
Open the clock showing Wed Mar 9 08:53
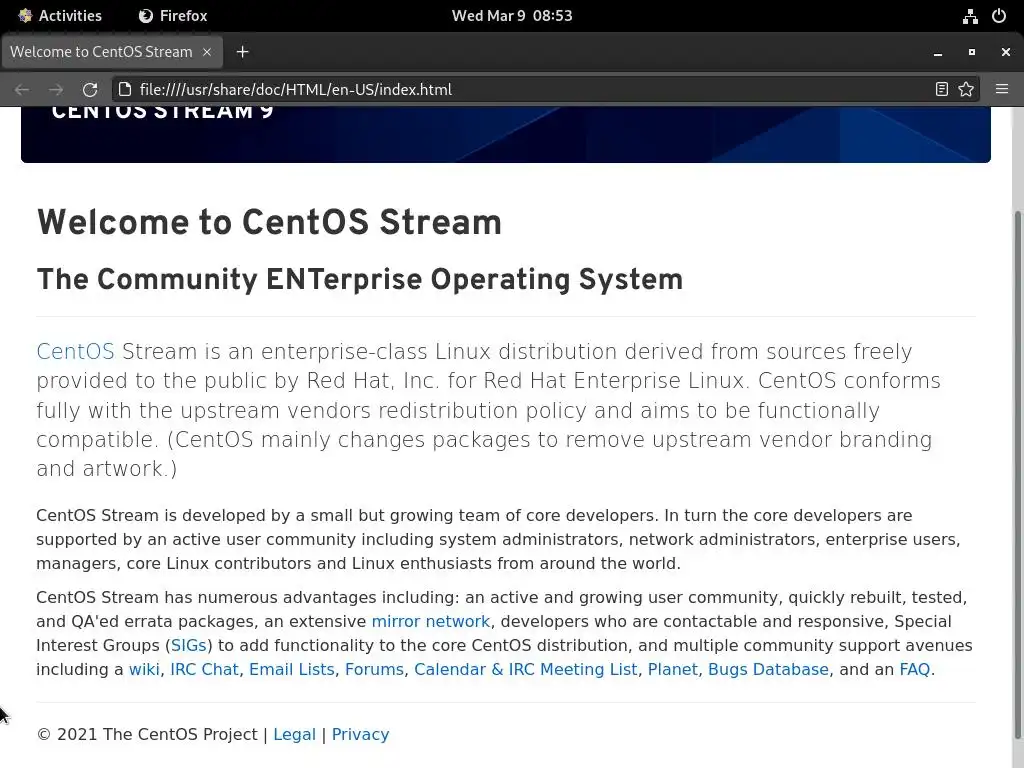click(x=512, y=16)
